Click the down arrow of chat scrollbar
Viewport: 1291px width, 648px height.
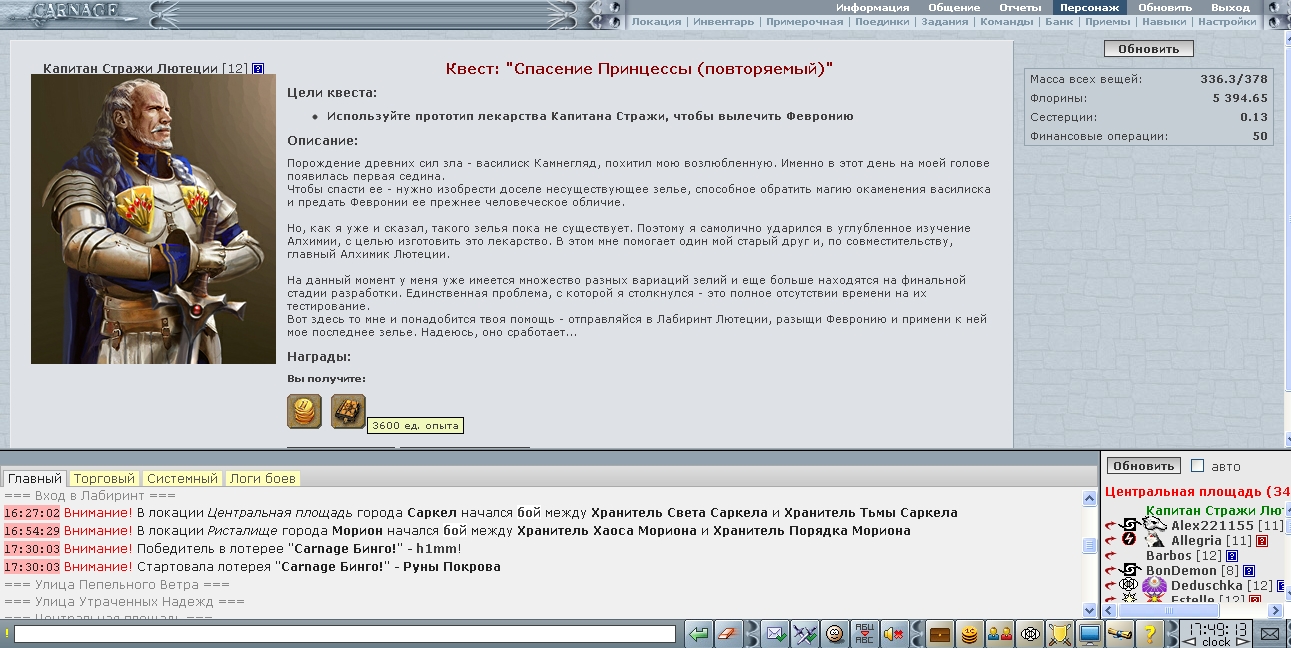[1090, 609]
